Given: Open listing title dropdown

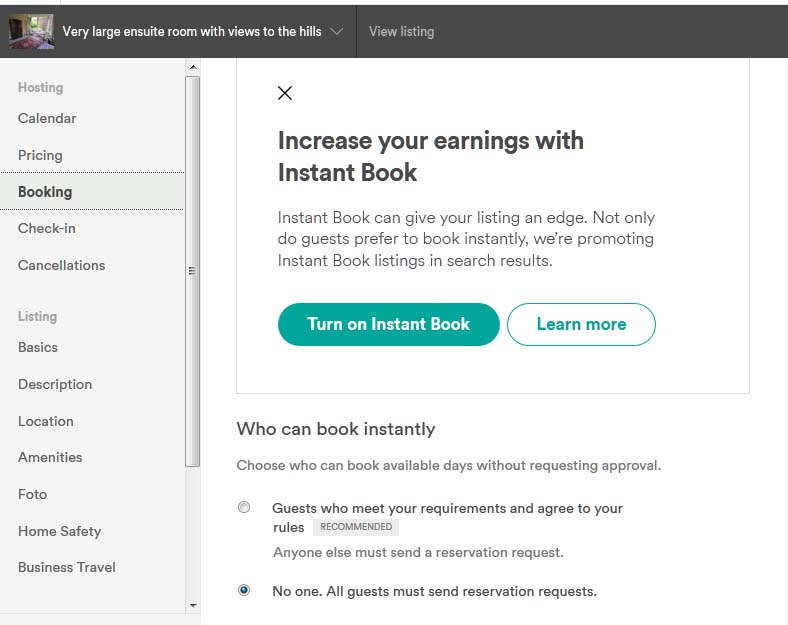Looking at the screenshot, I should 192,31.
